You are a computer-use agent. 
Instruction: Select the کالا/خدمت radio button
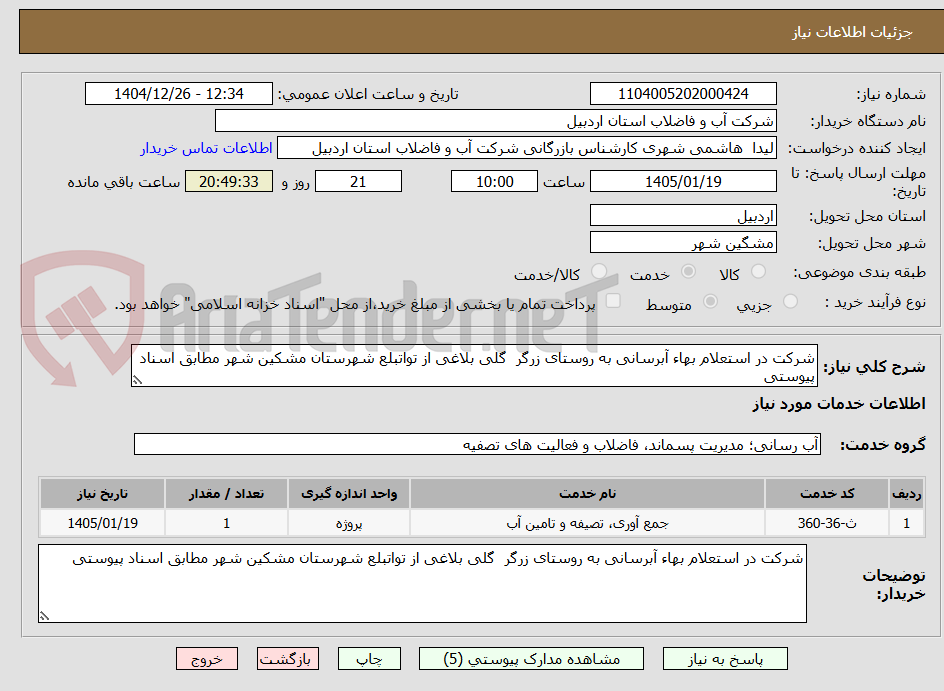click(599, 272)
